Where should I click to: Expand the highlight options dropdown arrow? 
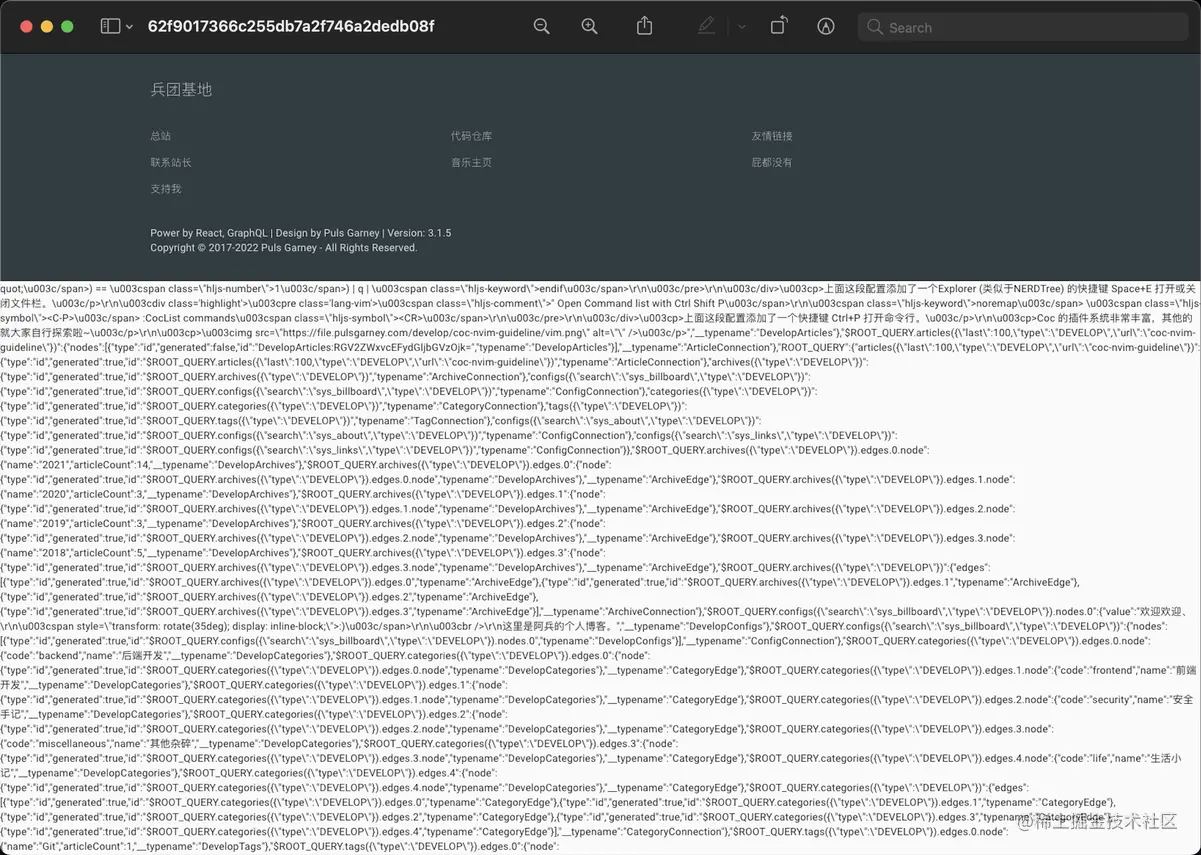pyautogui.click(x=741, y=27)
